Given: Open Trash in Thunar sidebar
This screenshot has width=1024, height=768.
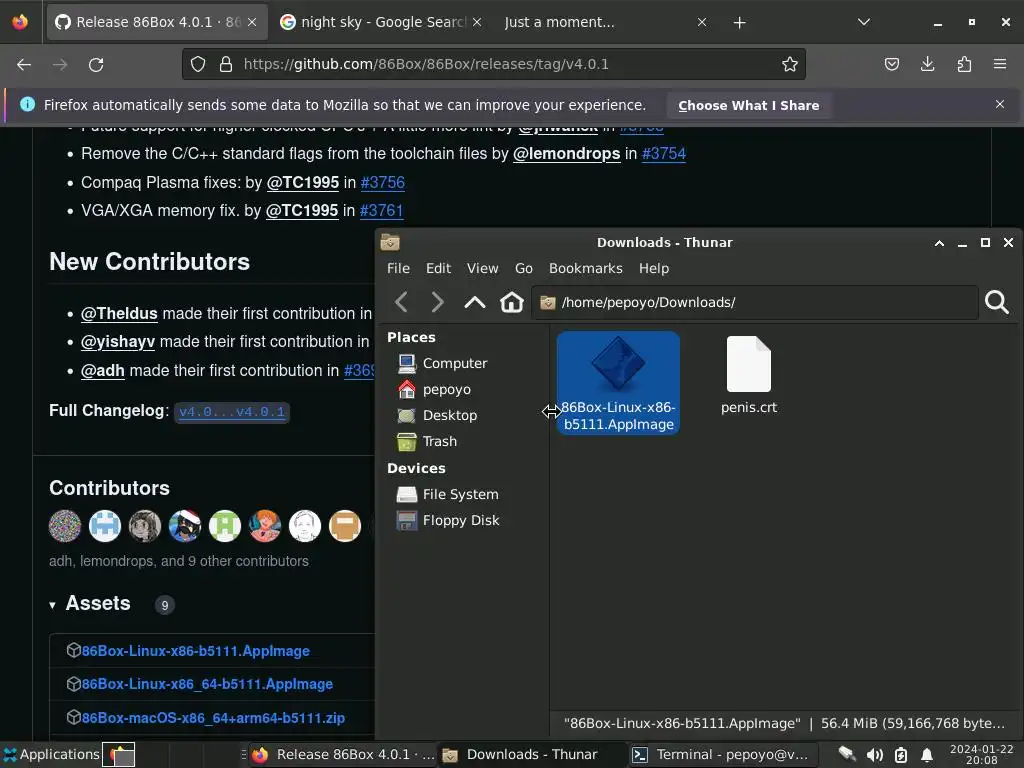Looking at the screenshot, I should pyautogui.click(x=427, y=441).
